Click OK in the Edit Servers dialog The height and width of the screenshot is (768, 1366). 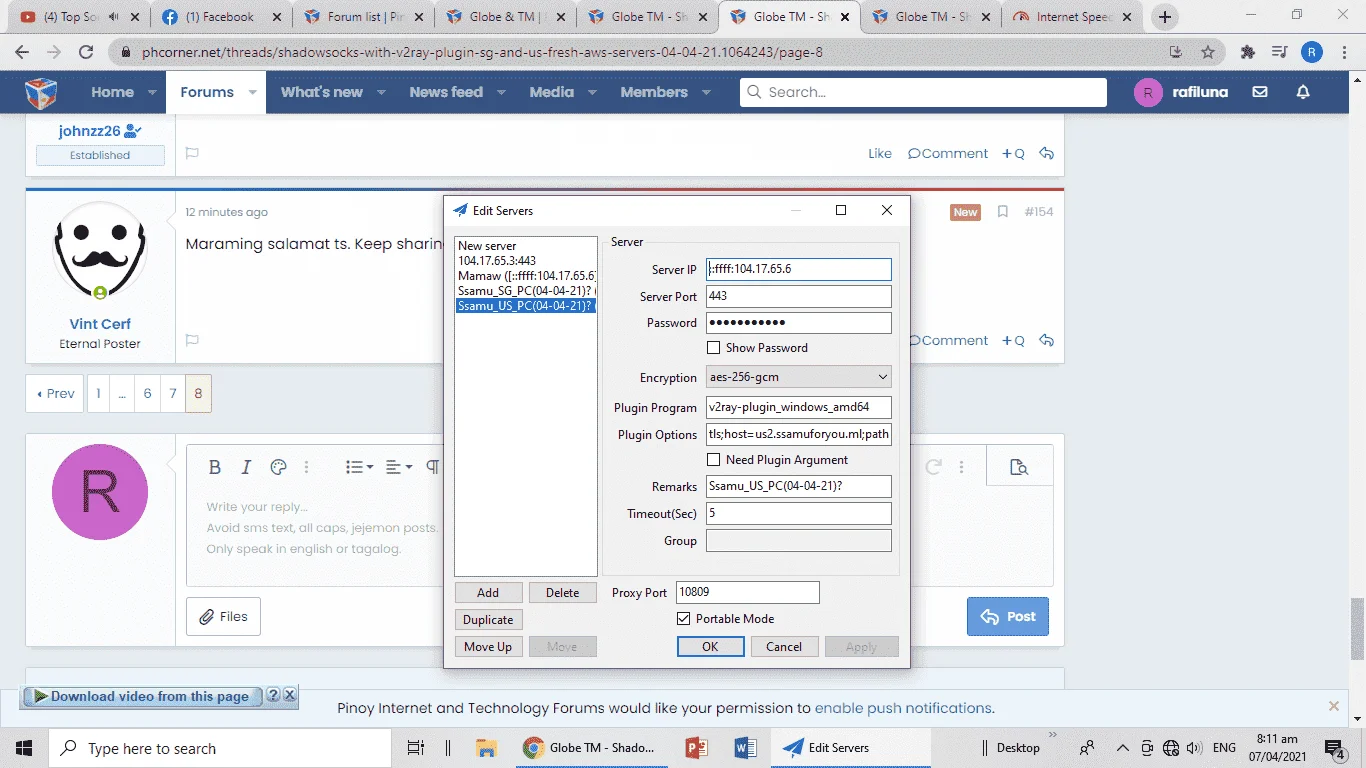[x=710, y=647]
